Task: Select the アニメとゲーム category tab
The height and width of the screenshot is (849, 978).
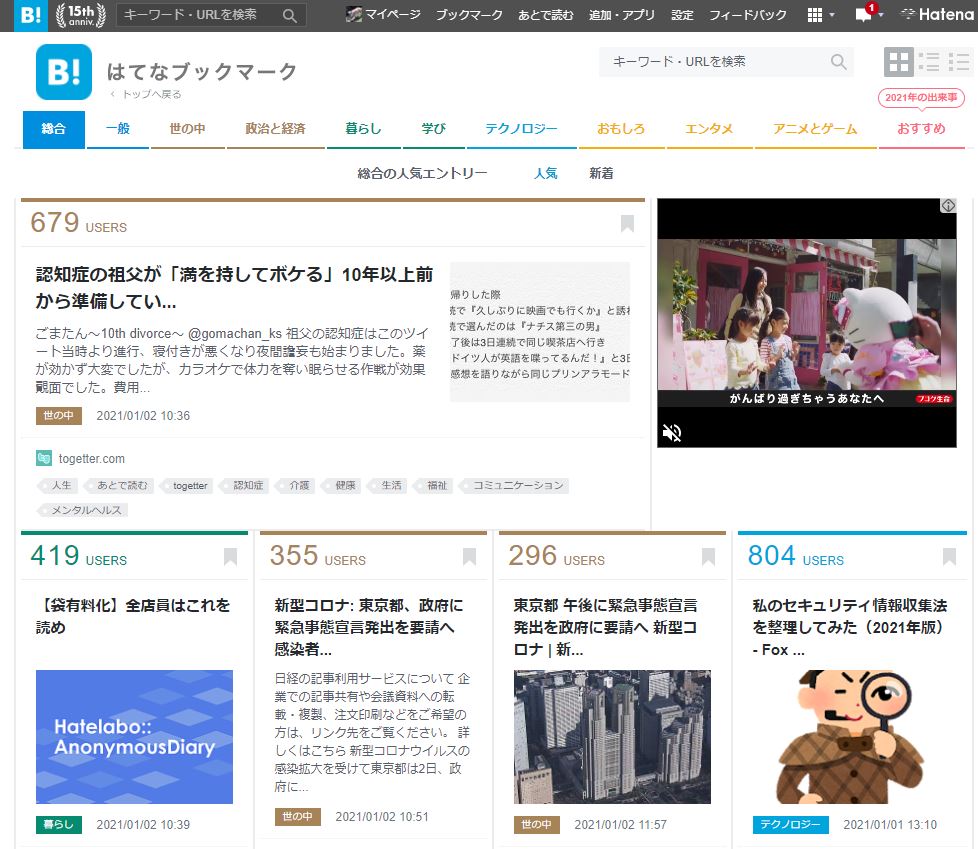Action: point(815,129)
